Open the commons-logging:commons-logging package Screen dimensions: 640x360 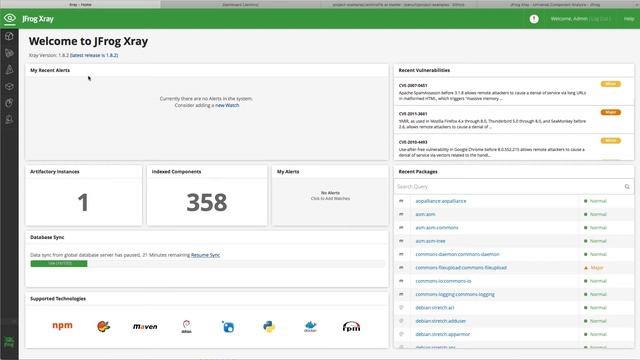point(455,294)
